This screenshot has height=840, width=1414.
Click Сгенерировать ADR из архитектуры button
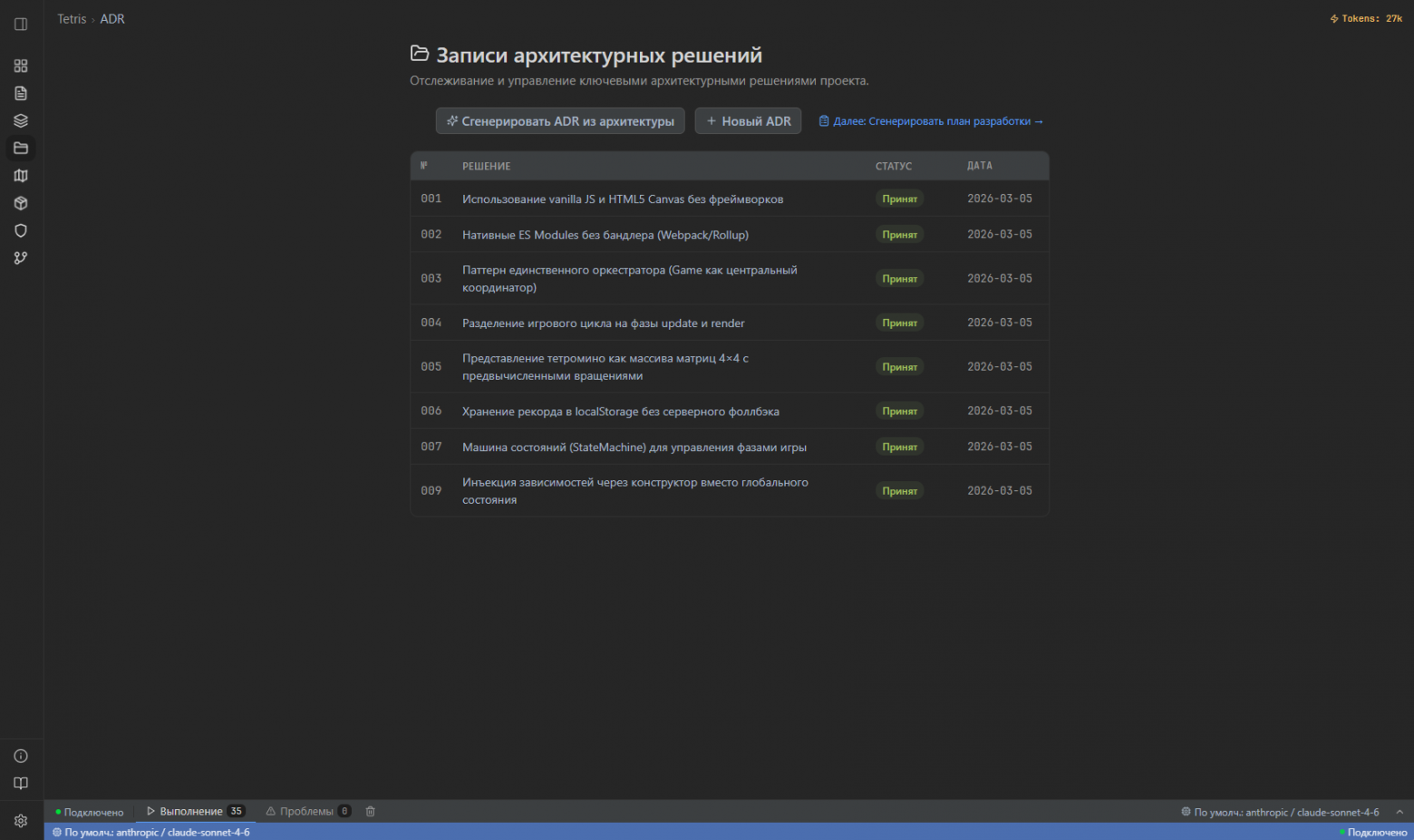pyautogui.click(x=560, y=121)
